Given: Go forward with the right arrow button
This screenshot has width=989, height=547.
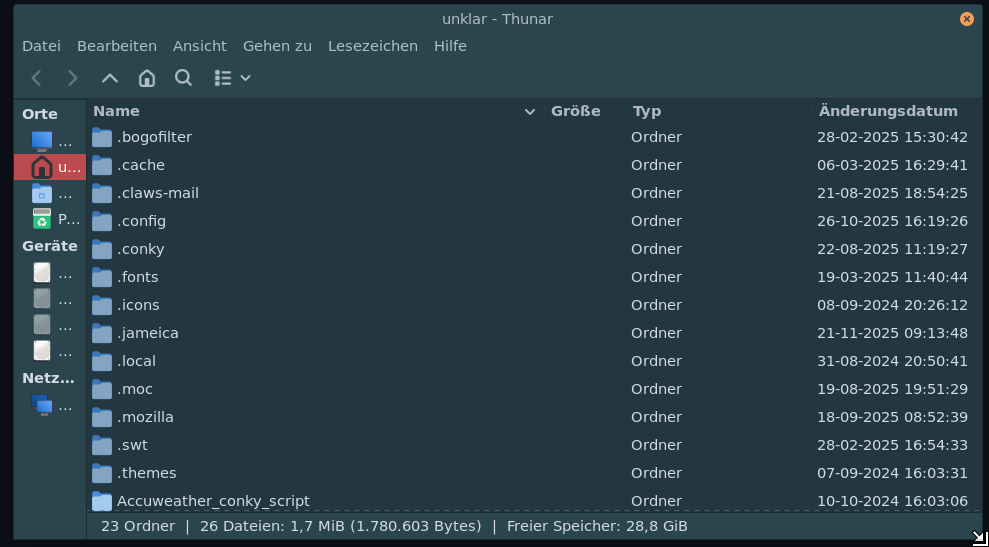Looking at the screenshot, I should [x=73, y=78].
